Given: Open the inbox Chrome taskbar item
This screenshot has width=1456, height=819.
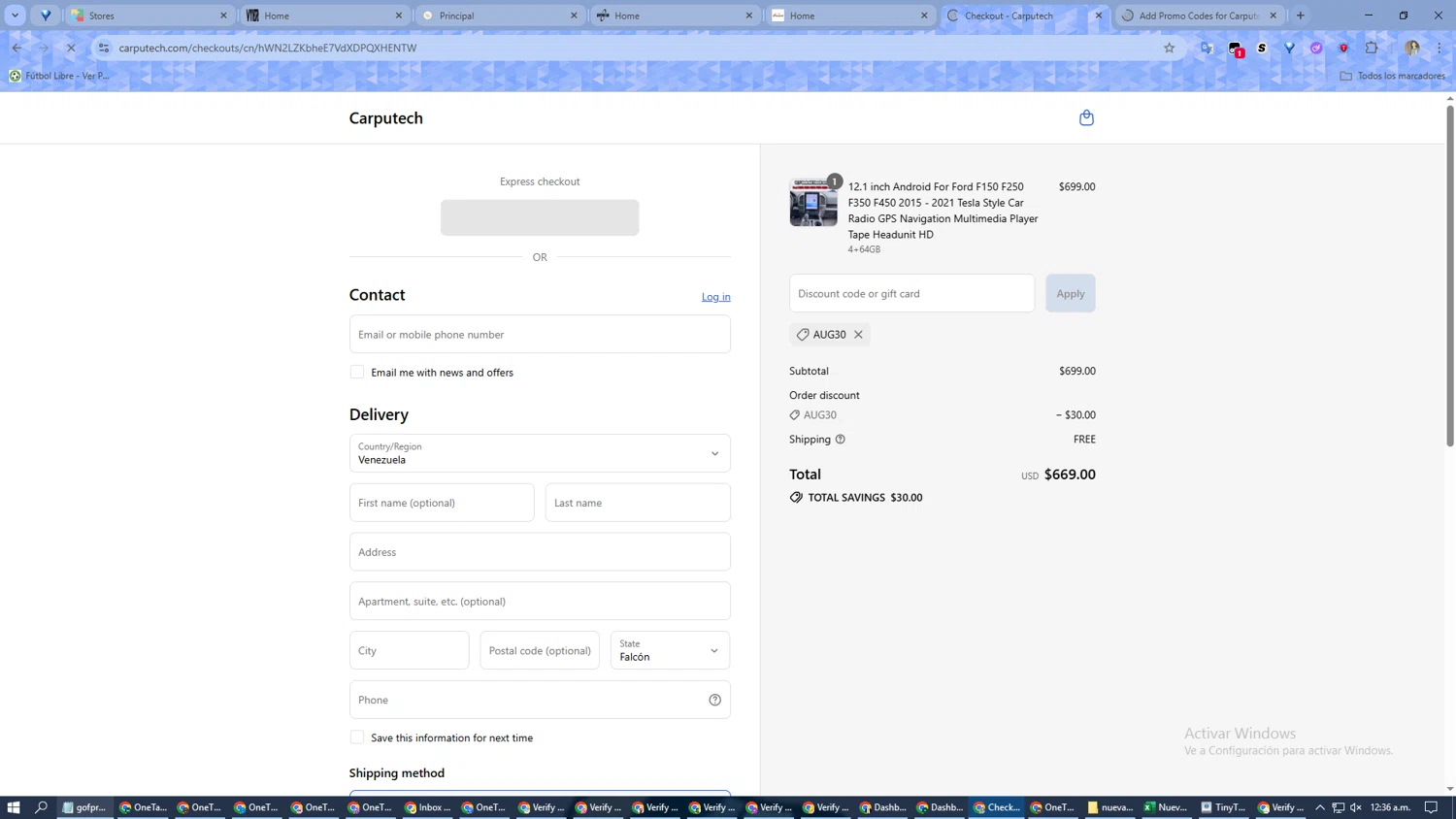Looking at the screenshot, I should pos(428,807).
